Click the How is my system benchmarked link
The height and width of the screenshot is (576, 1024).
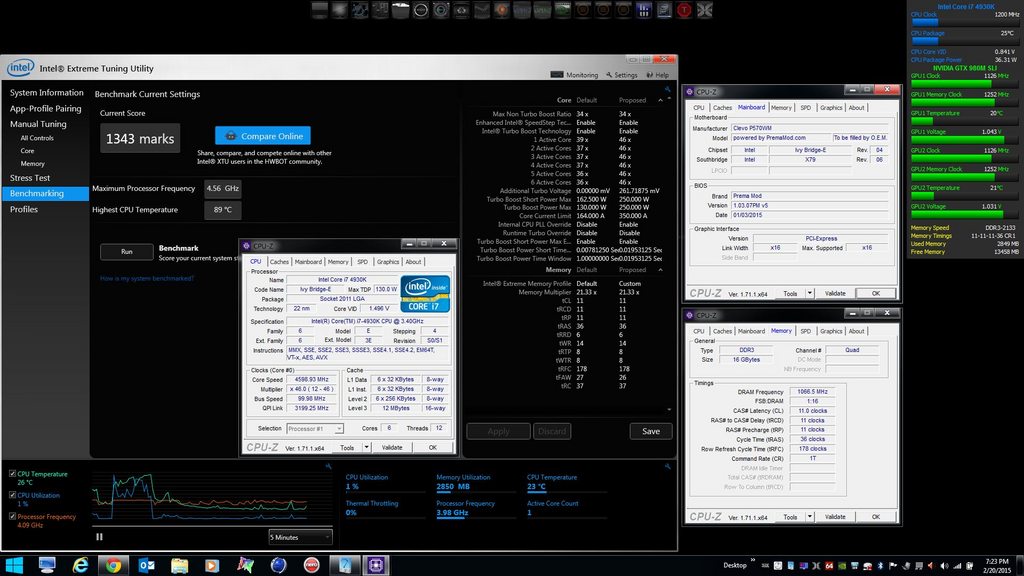147,278
